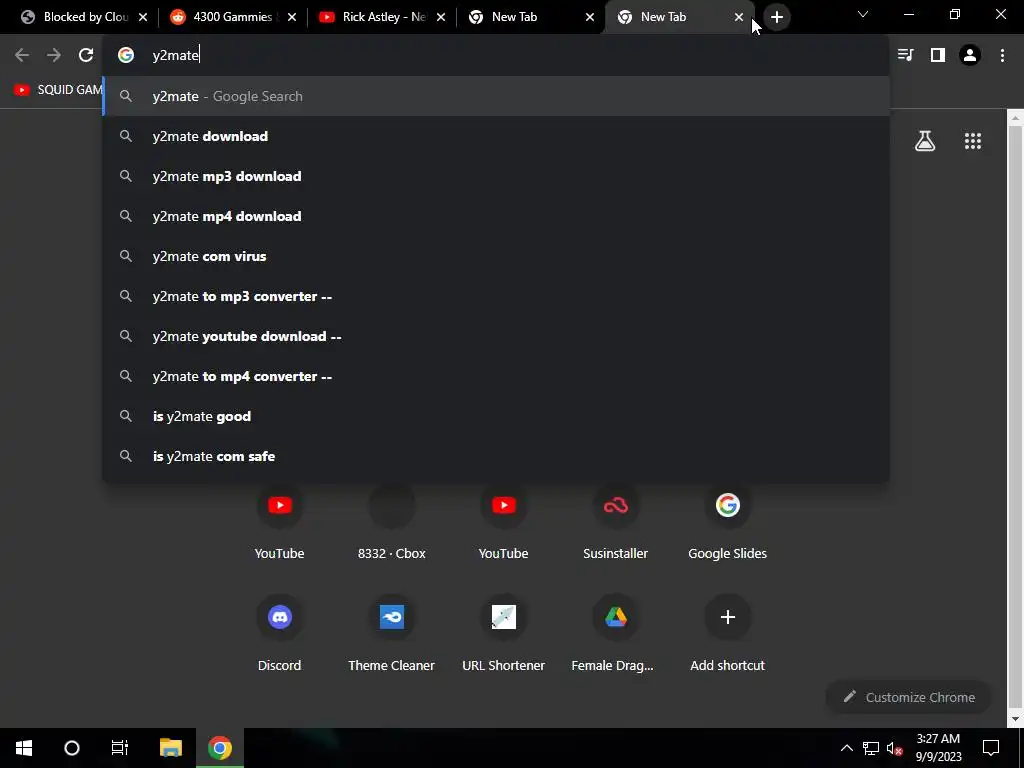1024x768 pixels.
Task: Click the address bar containing y2mate
Action: point(496,56)
